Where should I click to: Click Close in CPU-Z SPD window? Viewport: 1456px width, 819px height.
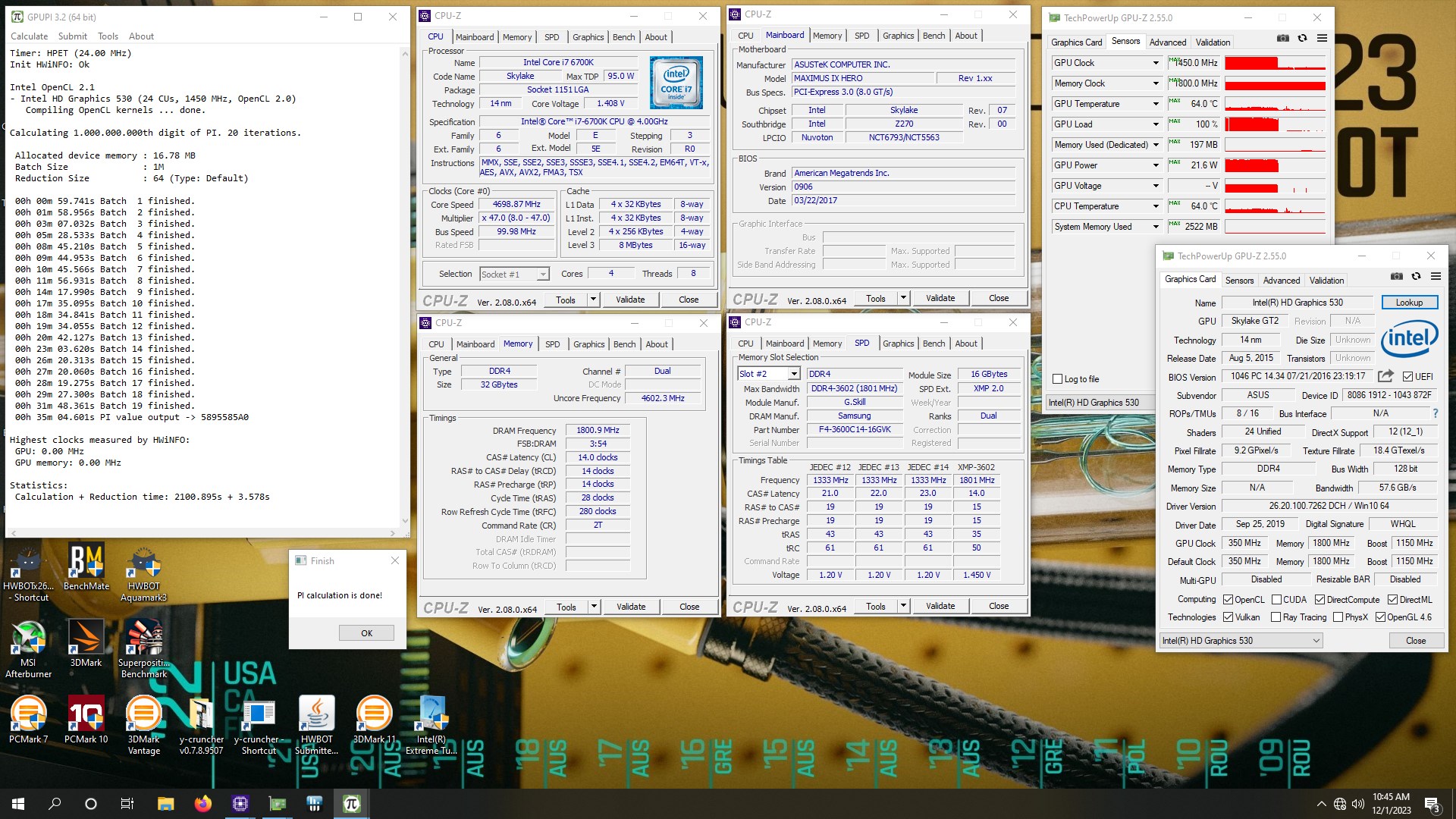pos(998,606)
